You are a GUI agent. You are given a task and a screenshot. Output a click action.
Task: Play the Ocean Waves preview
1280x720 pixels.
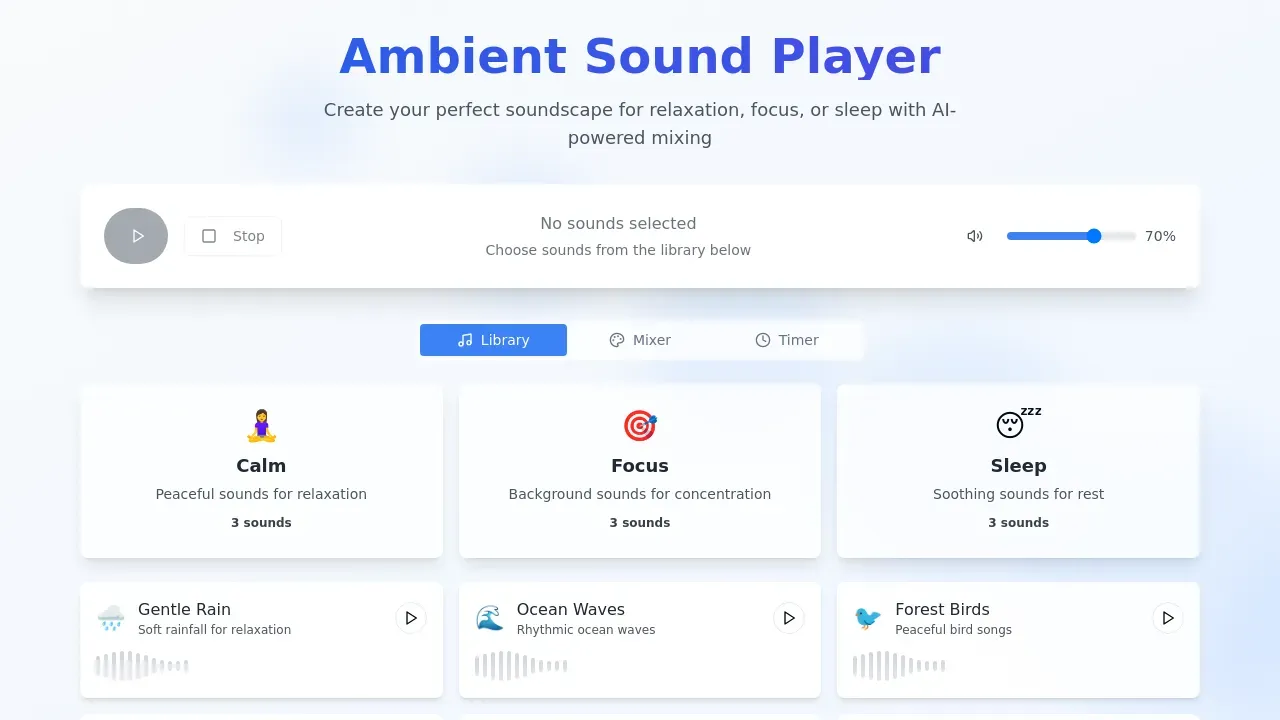789,618
